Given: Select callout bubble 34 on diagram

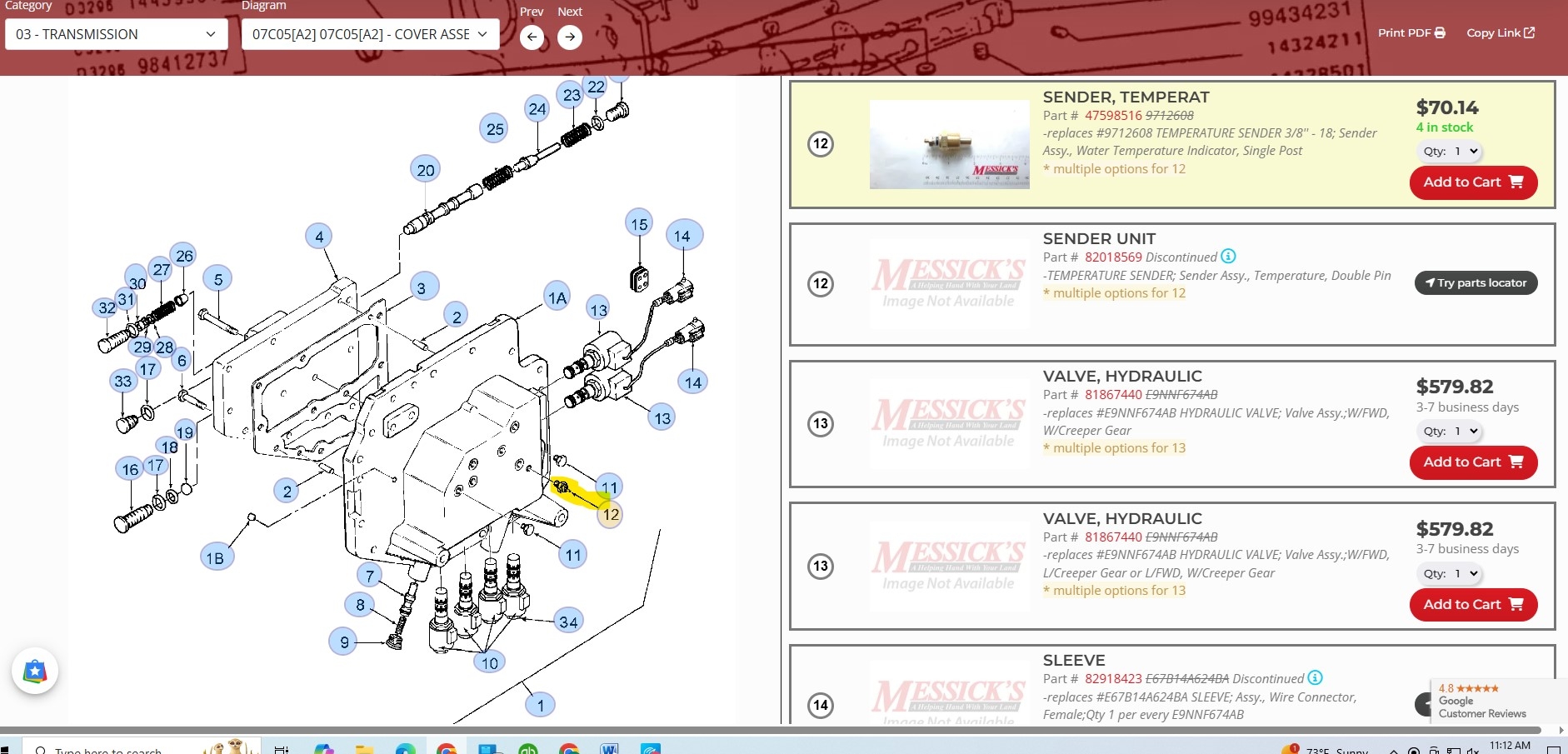Looking at the screenshot, I should tap(569, 622).
